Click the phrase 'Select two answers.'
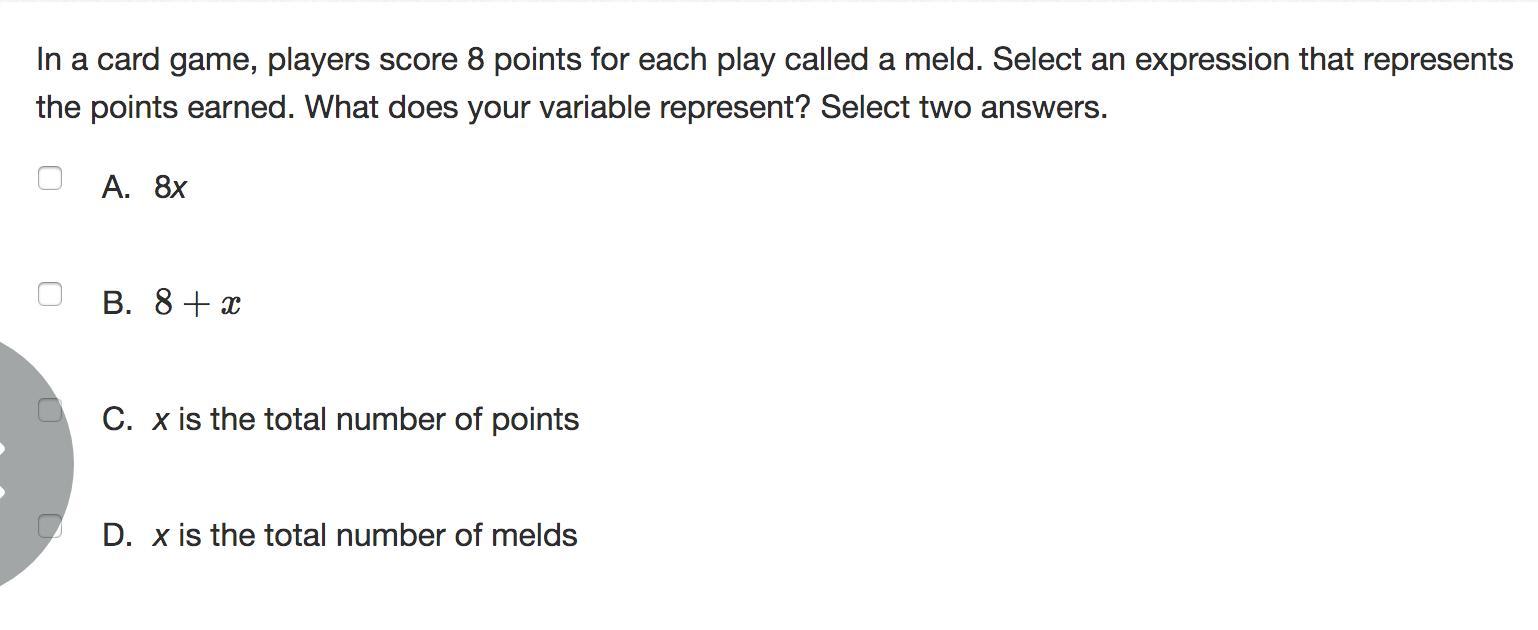The height and width of the screenshot is (630, 1538). click(x=964, y=107)
